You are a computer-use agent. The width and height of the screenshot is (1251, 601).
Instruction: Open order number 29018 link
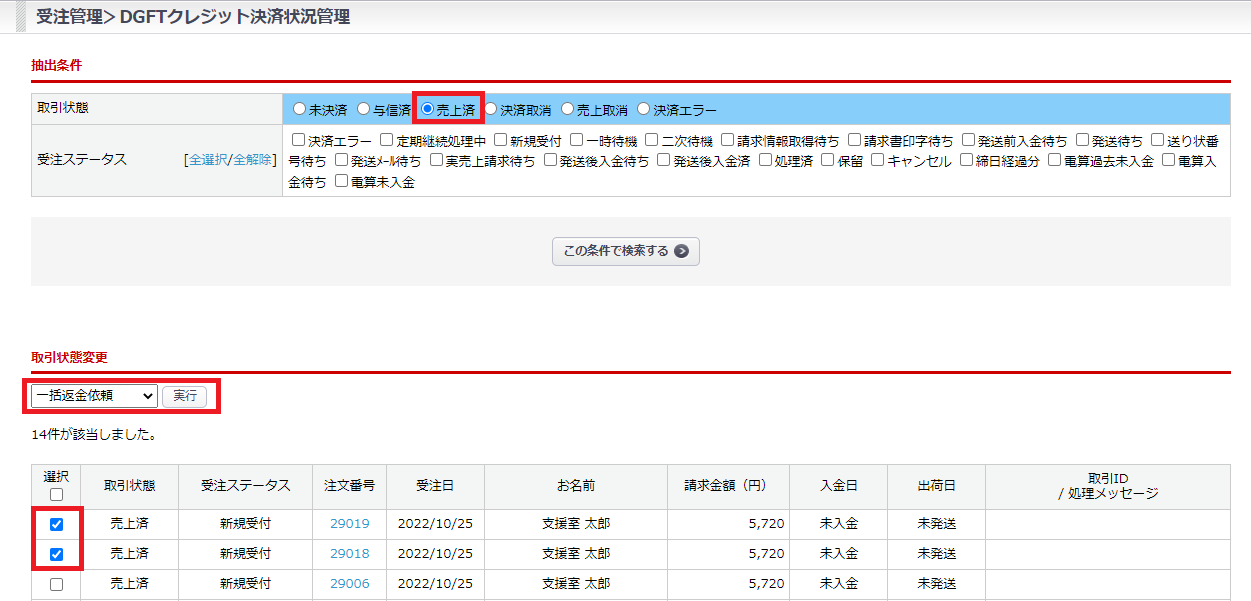tap(349, 554)
